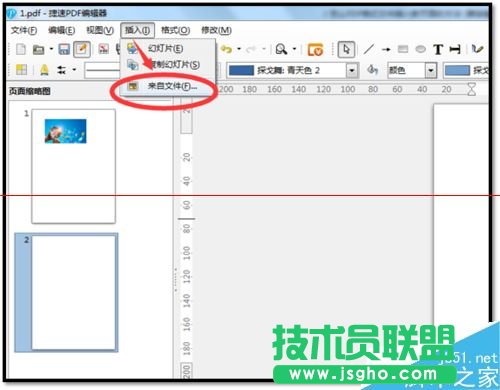Click the Open folder icon
500x390 pixels.
[x=38, y=50]
